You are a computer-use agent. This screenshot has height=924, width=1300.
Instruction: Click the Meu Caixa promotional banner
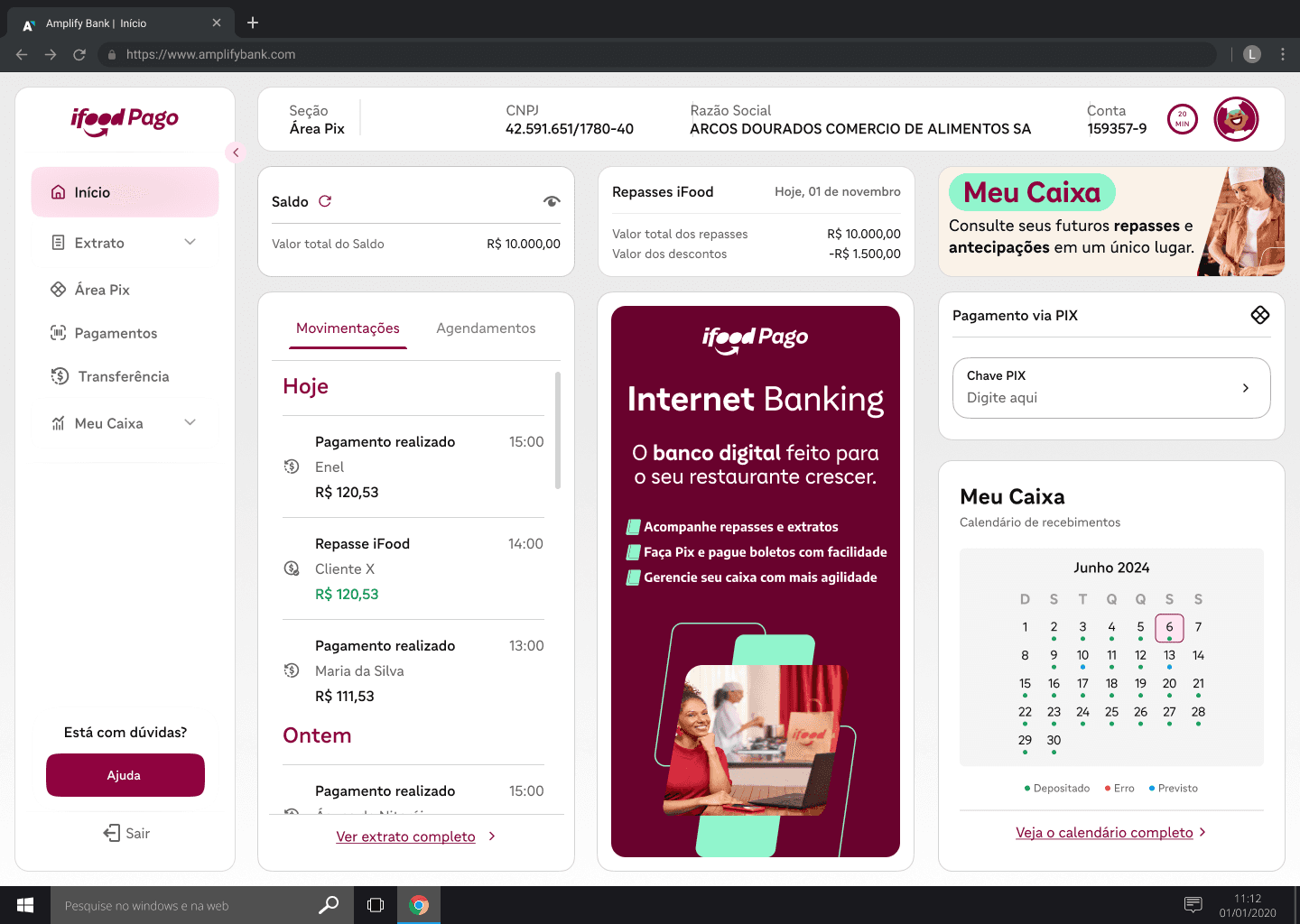click(x=1111, y=221)
